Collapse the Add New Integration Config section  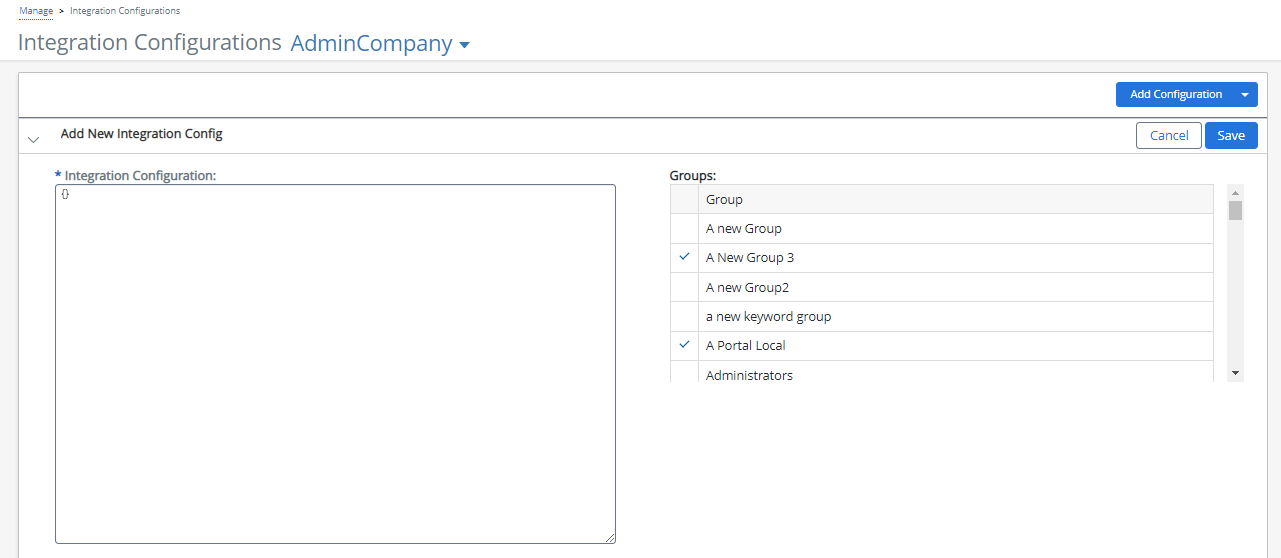(34, 139)
